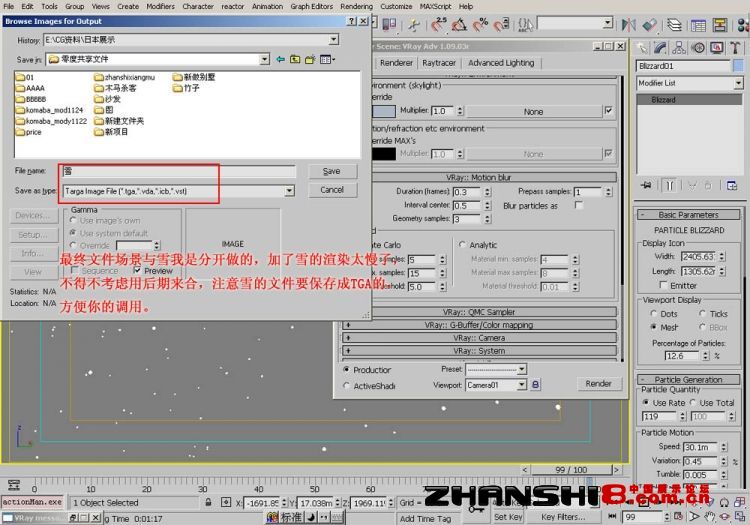Click the Blizzard01 object color swatch

click(739, 66)
